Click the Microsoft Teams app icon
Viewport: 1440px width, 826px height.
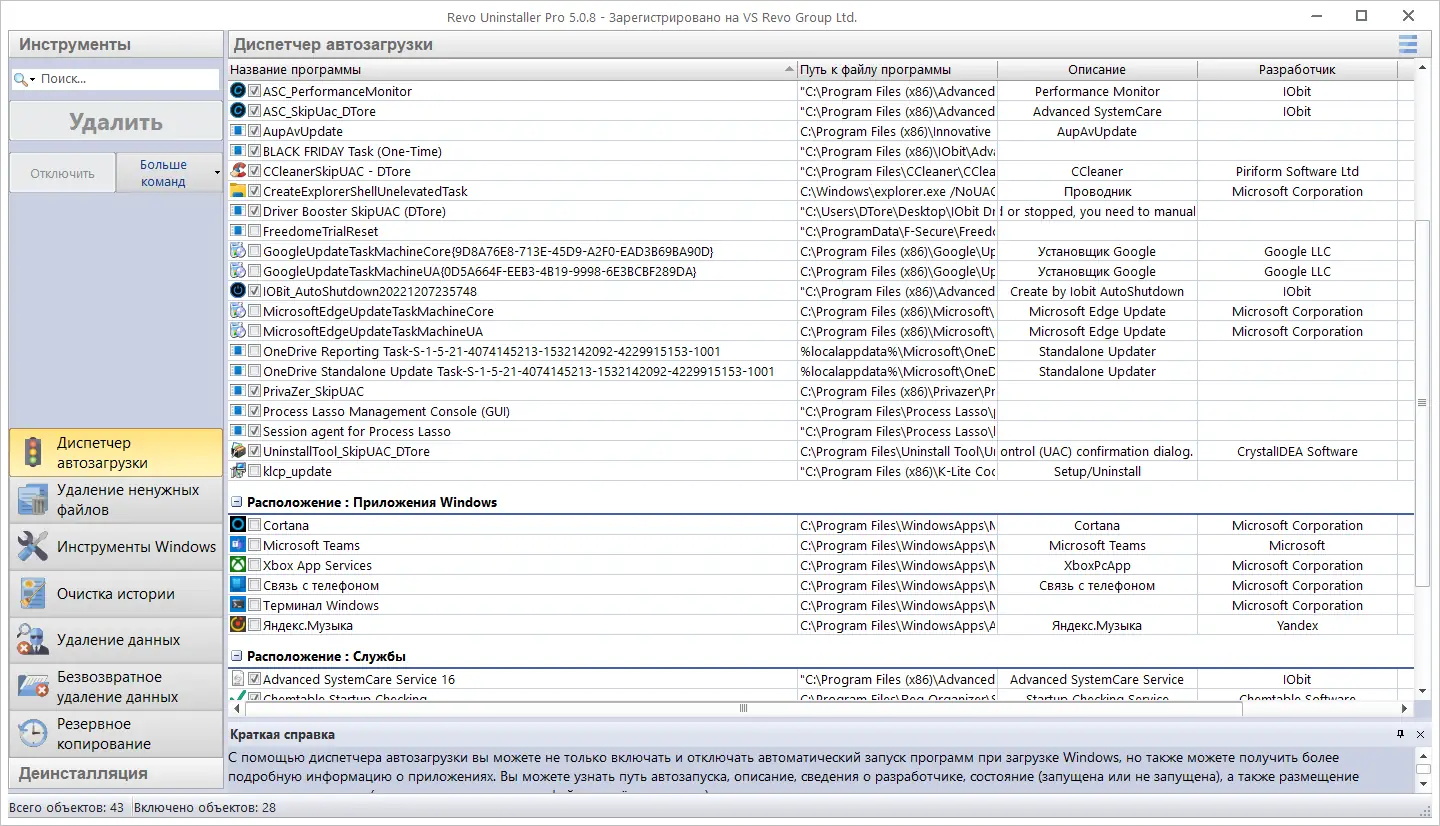pyautogui.click(x=238, y=545)
